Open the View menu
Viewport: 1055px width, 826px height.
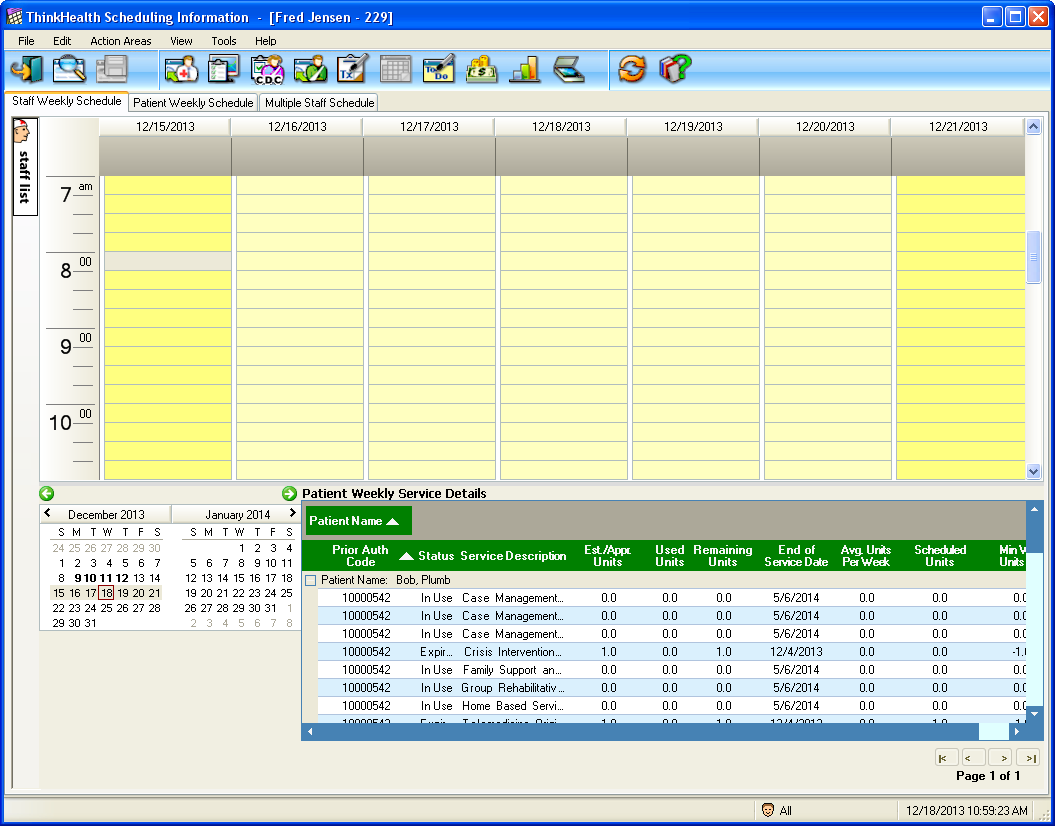point(181,41)
